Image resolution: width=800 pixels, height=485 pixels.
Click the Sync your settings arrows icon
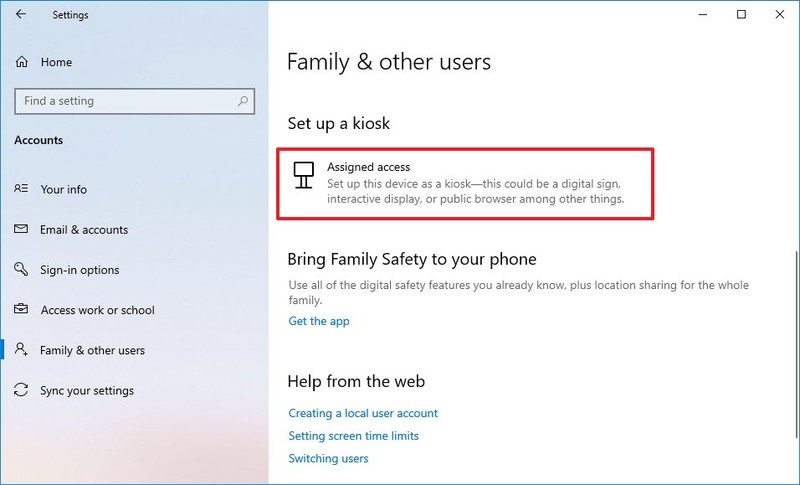click(21, 390)
